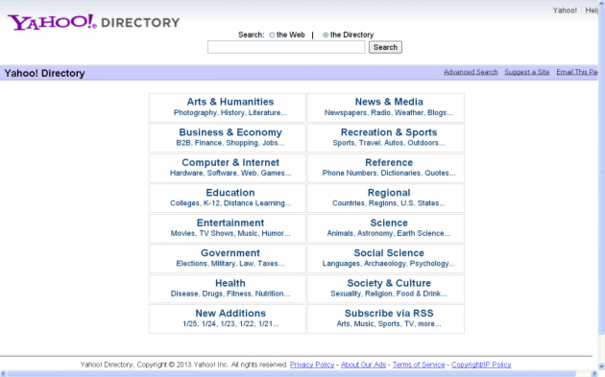The height and width of the screenshot is (377, 605).
Task: Open the Business & Economy category
Action: [x=230, y=132]
